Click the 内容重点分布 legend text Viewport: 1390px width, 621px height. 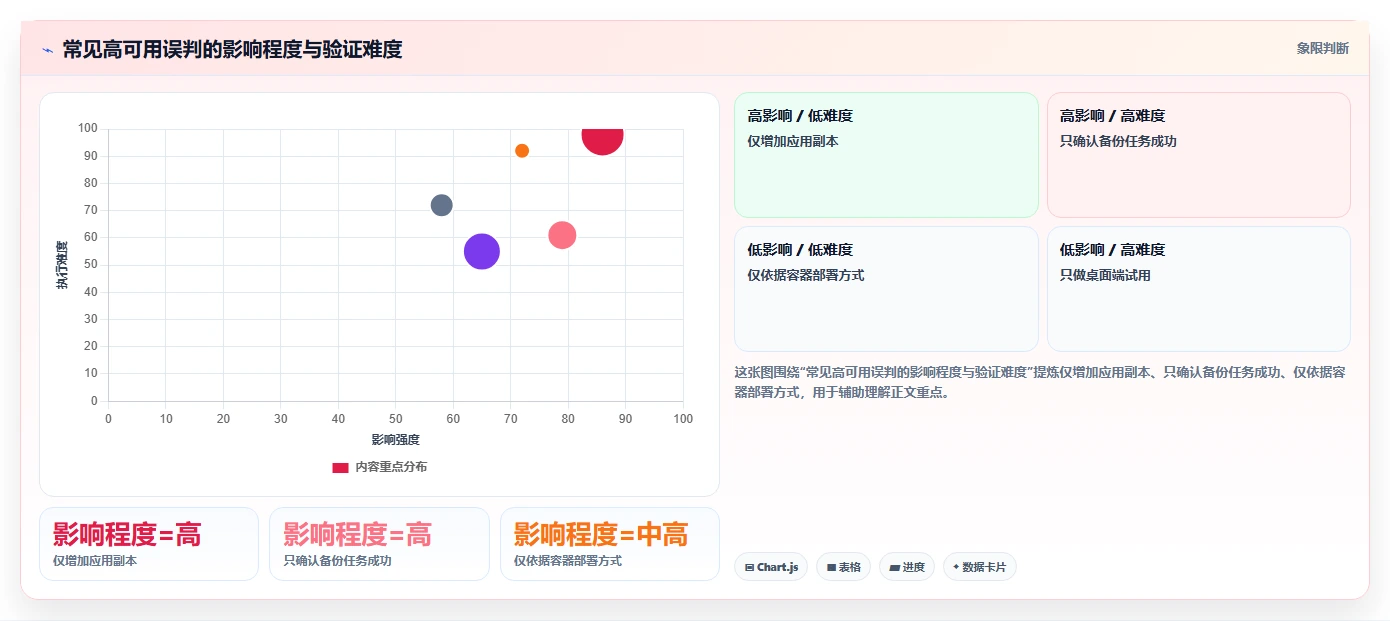[x=391, y=467]
